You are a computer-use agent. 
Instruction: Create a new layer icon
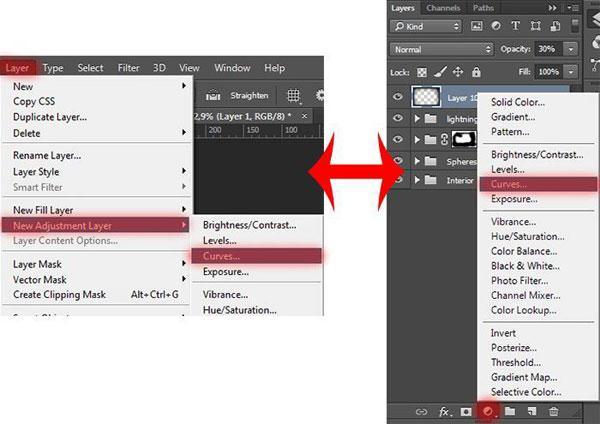click(532, 411)
